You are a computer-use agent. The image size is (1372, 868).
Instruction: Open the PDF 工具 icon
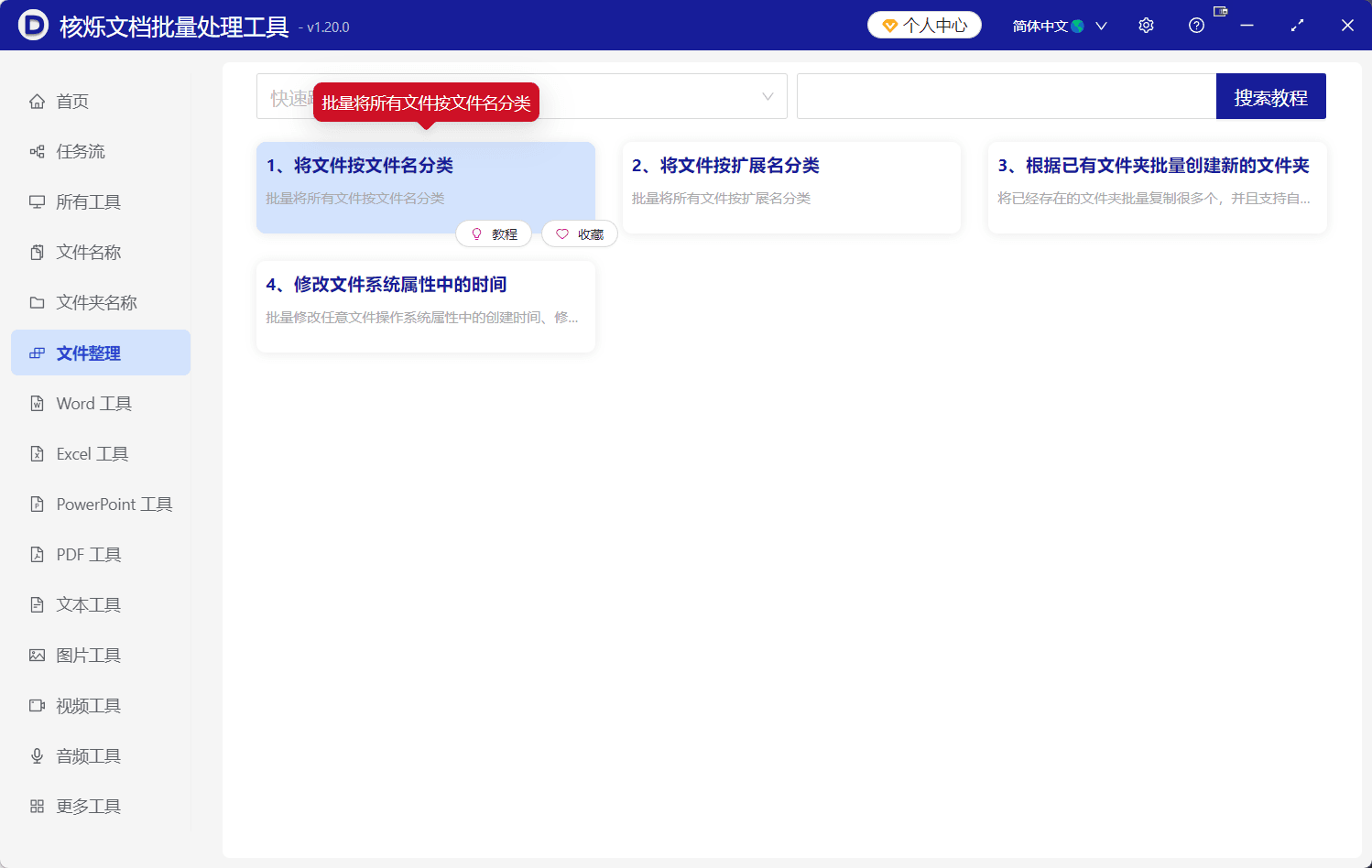tap(36, 554)
